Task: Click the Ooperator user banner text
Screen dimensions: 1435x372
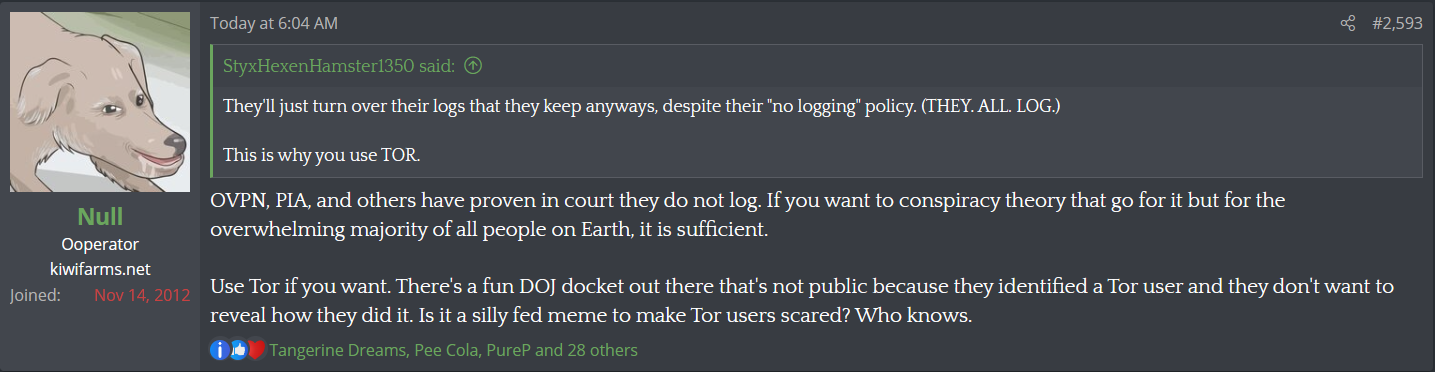Action: 100,244
